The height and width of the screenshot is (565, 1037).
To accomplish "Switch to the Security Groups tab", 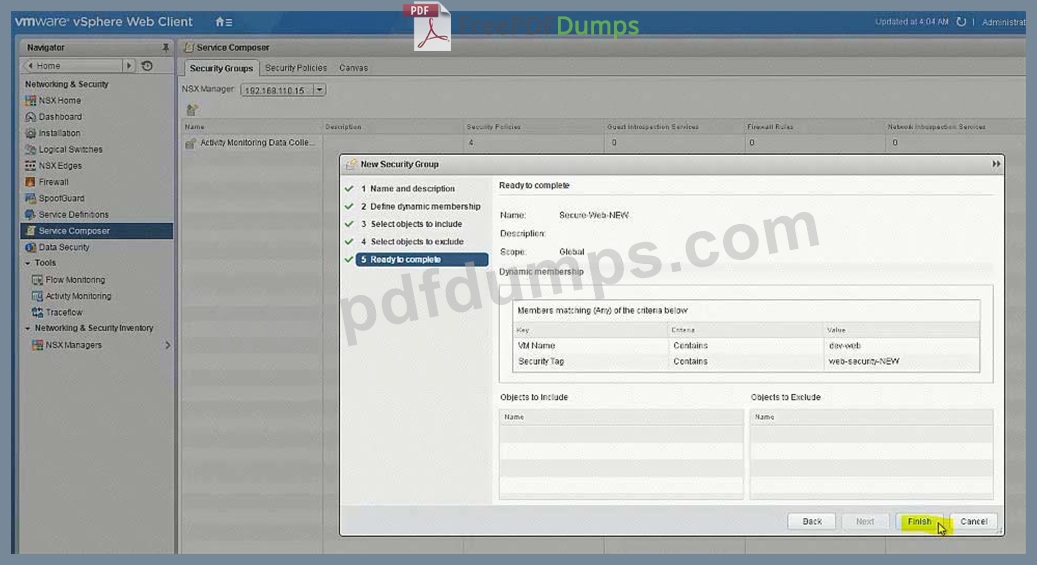I will [x=221, y=68].
